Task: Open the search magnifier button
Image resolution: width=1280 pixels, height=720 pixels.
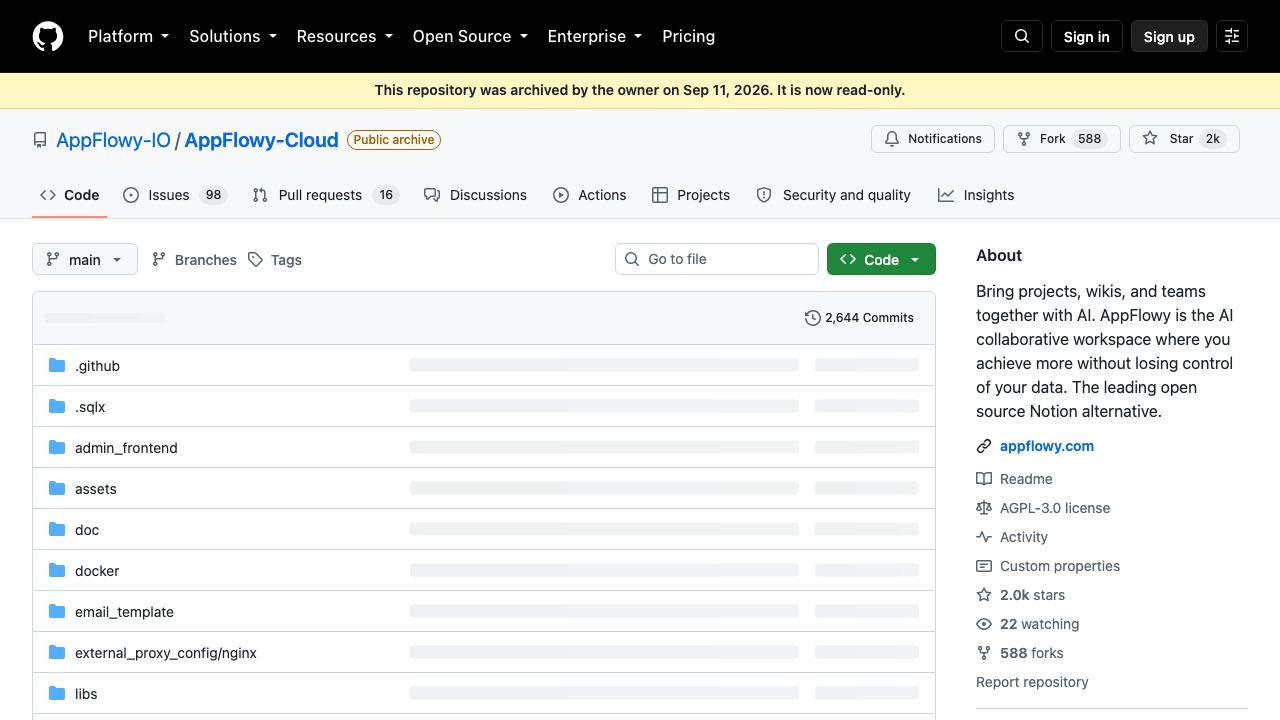Action: (1022, 36)
